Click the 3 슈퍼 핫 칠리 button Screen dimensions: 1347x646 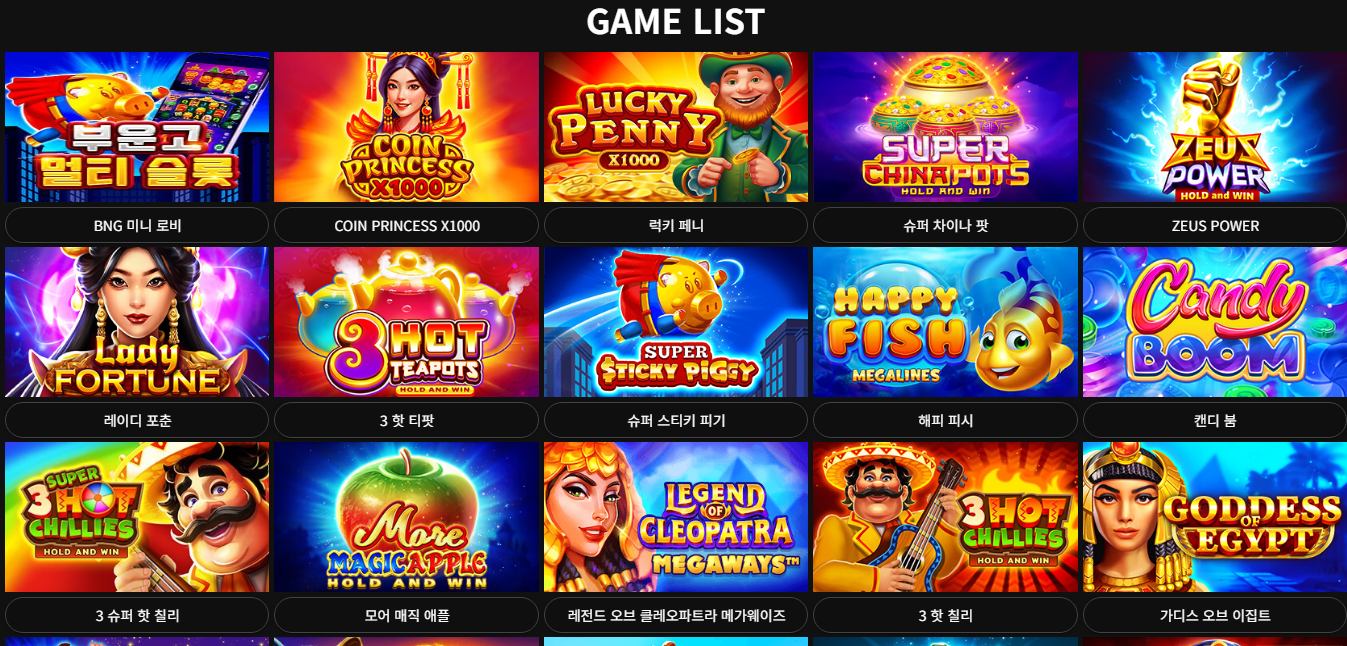click(x=137, y=615)
